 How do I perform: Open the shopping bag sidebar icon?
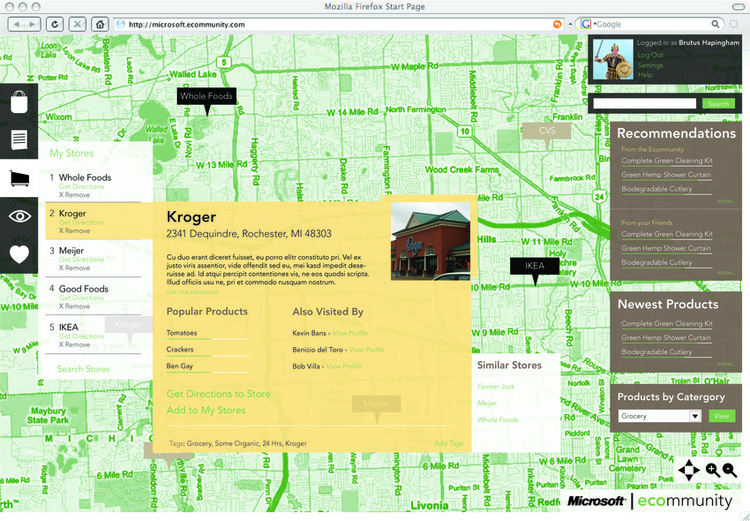point(19,102)
